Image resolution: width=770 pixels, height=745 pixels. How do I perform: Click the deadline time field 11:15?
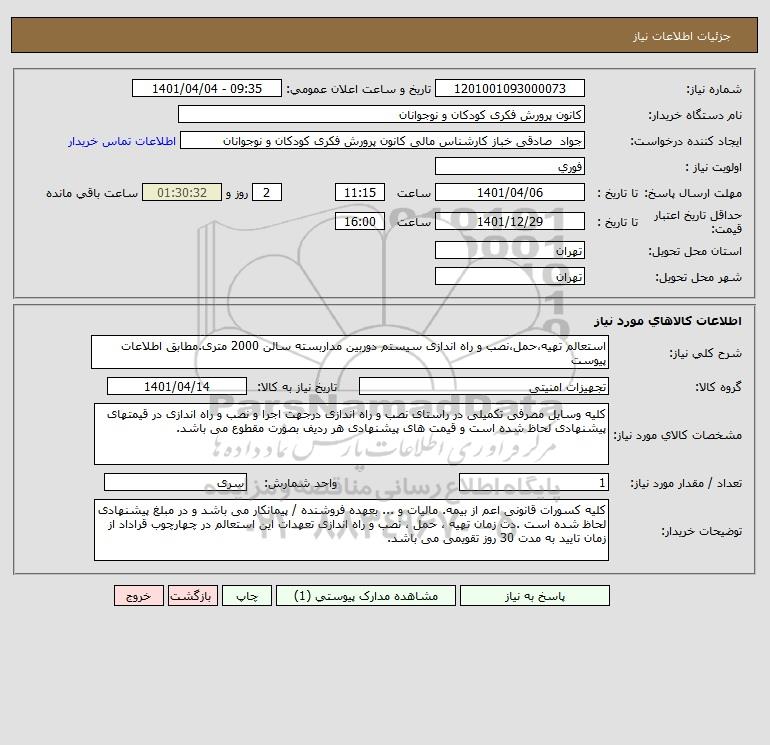click(360, 193)
